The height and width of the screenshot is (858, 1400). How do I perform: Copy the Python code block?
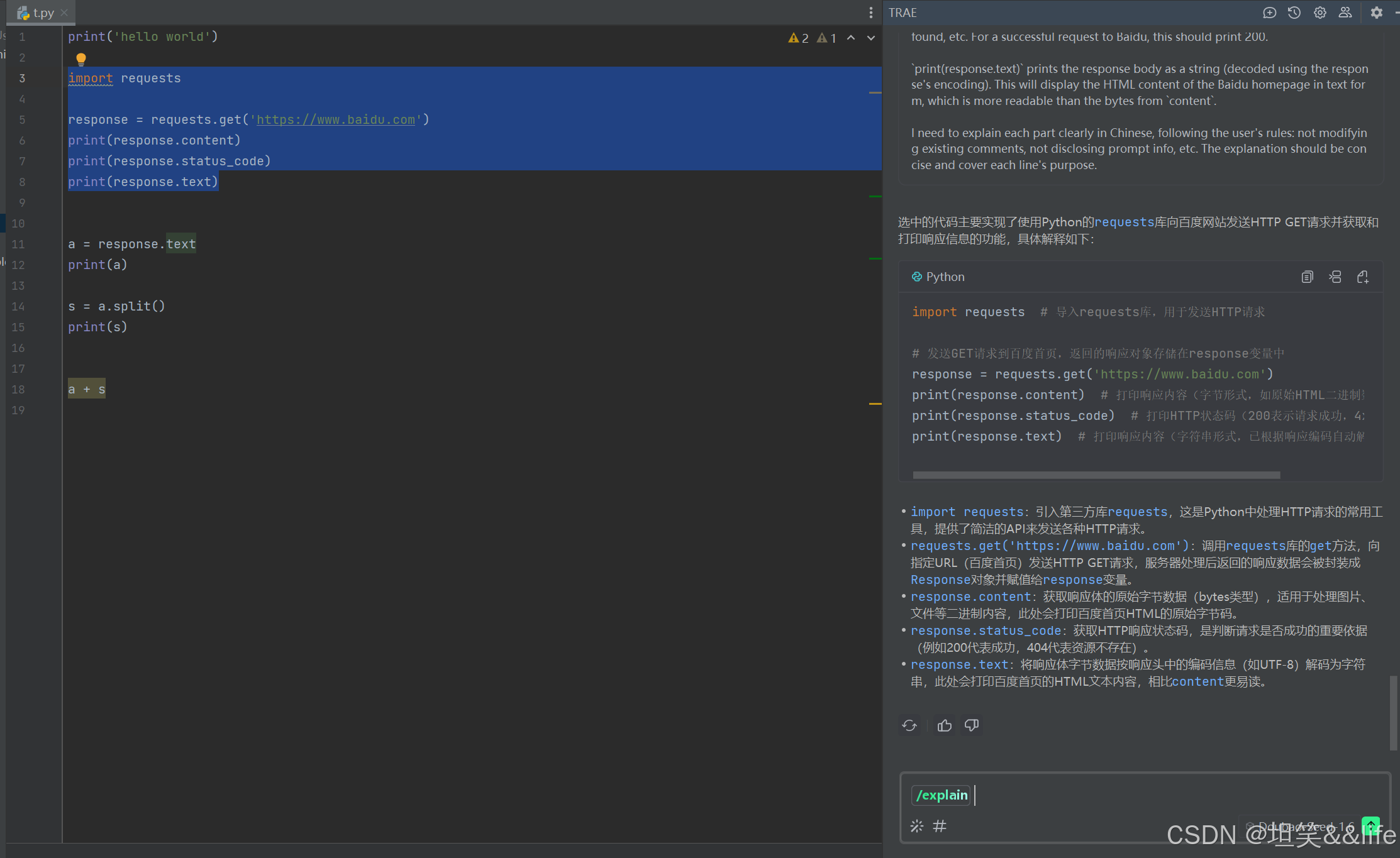pyautogui.click(x=1307, y=277)
